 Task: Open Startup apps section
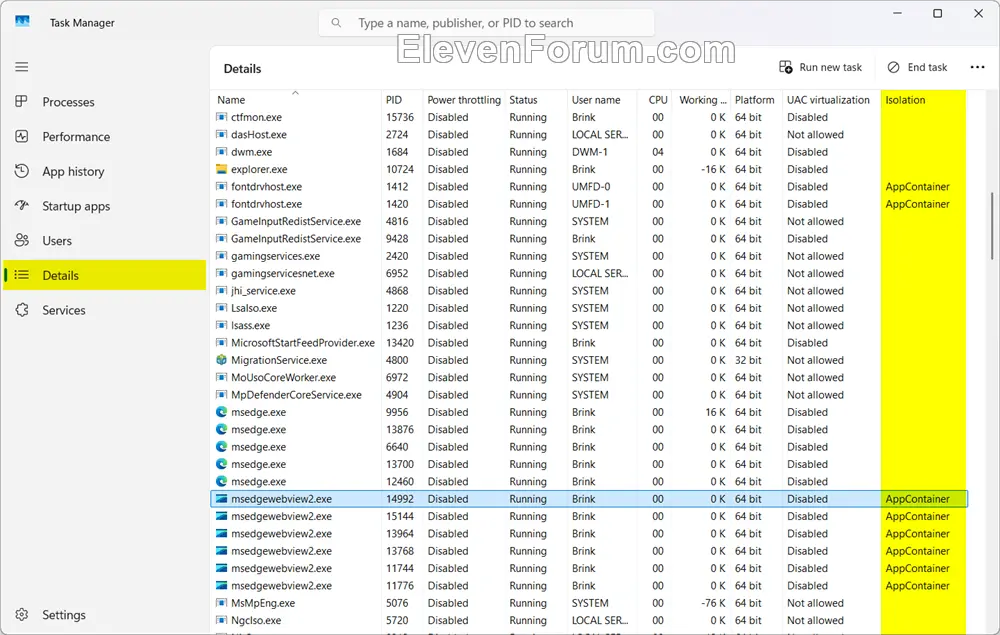(x=104, y=206)
